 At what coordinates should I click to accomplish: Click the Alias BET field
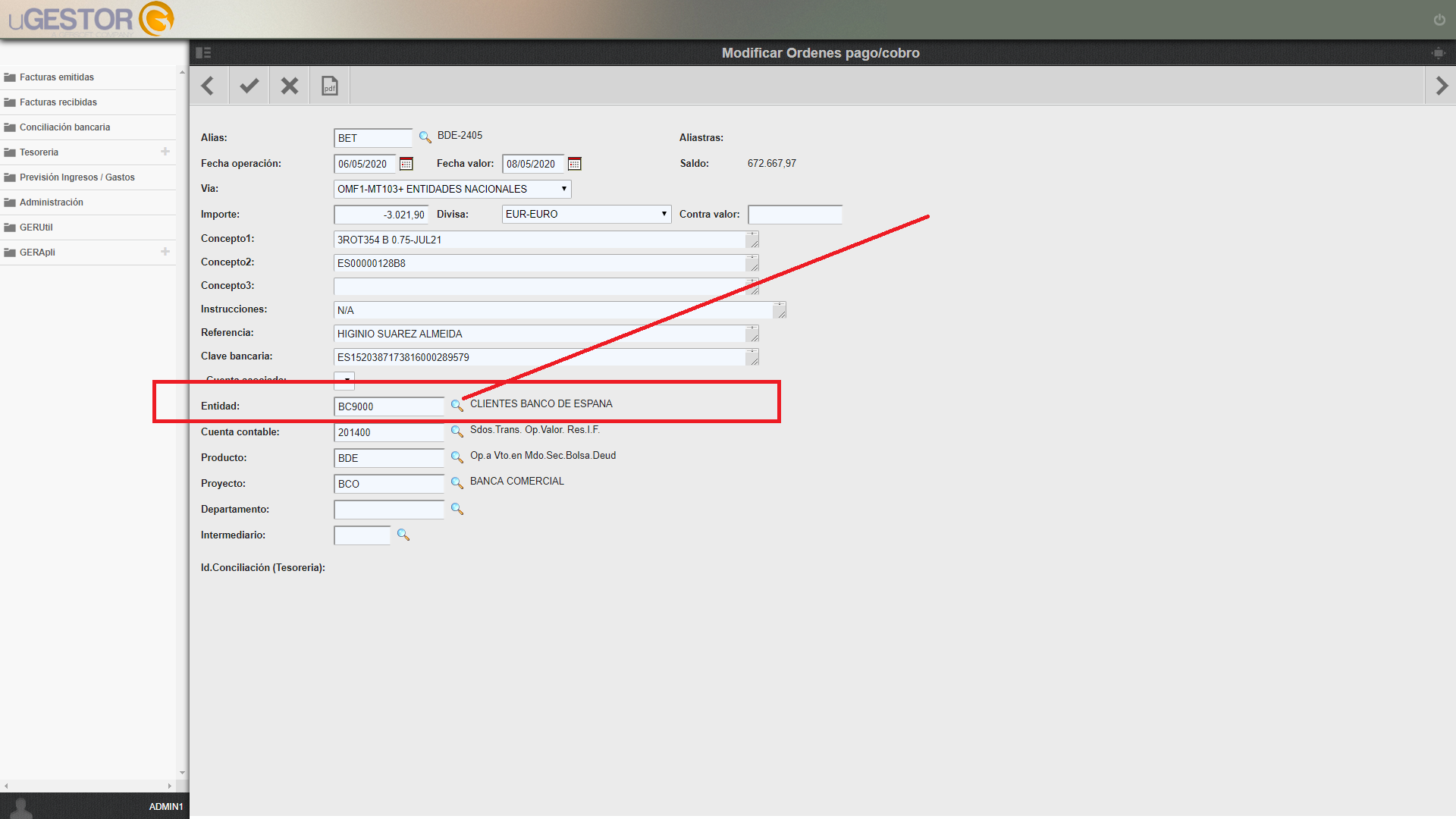(373, 138)
